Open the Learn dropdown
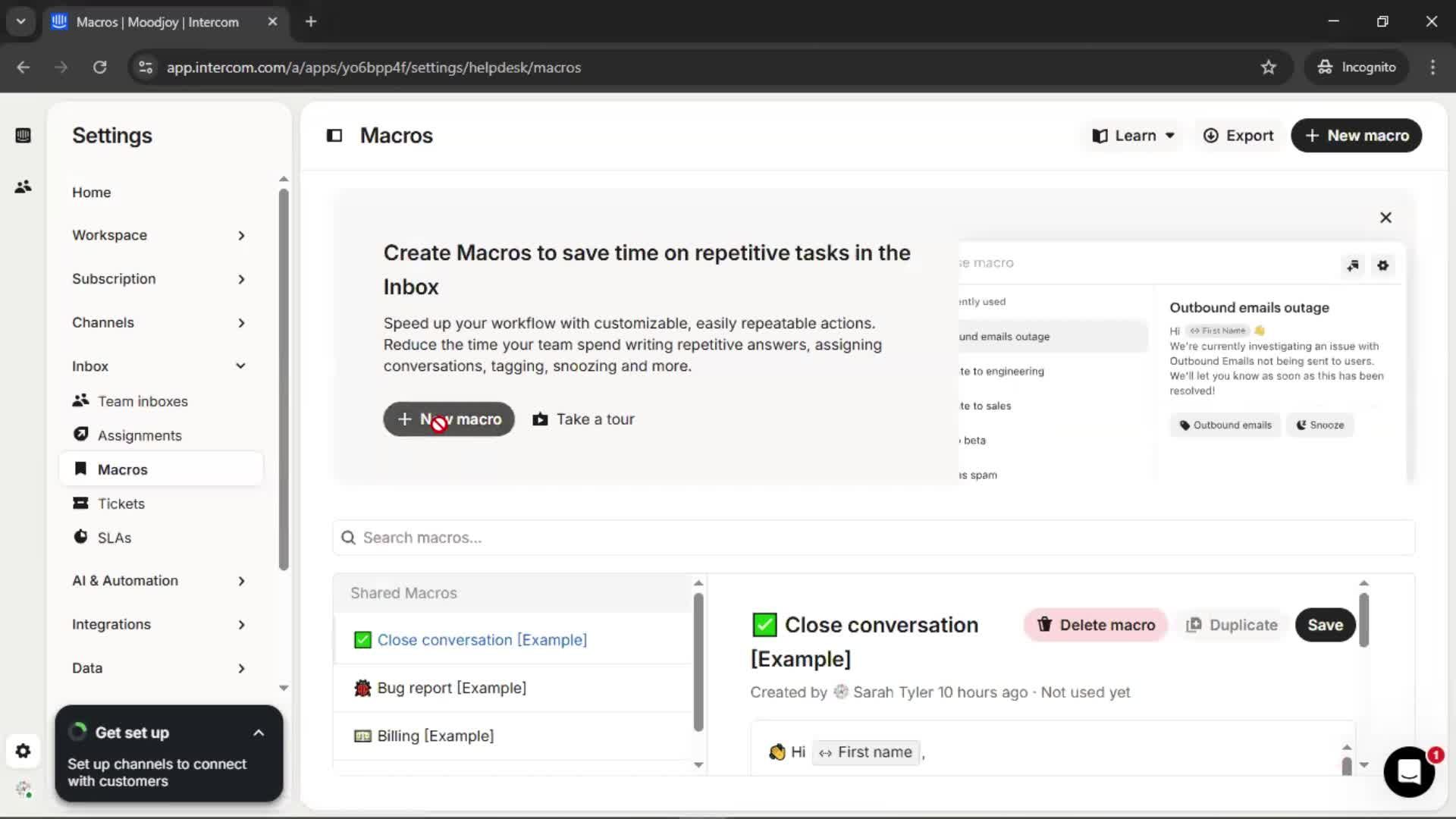The width and height of the screenshot is (1456, 819). [1133, 136]
